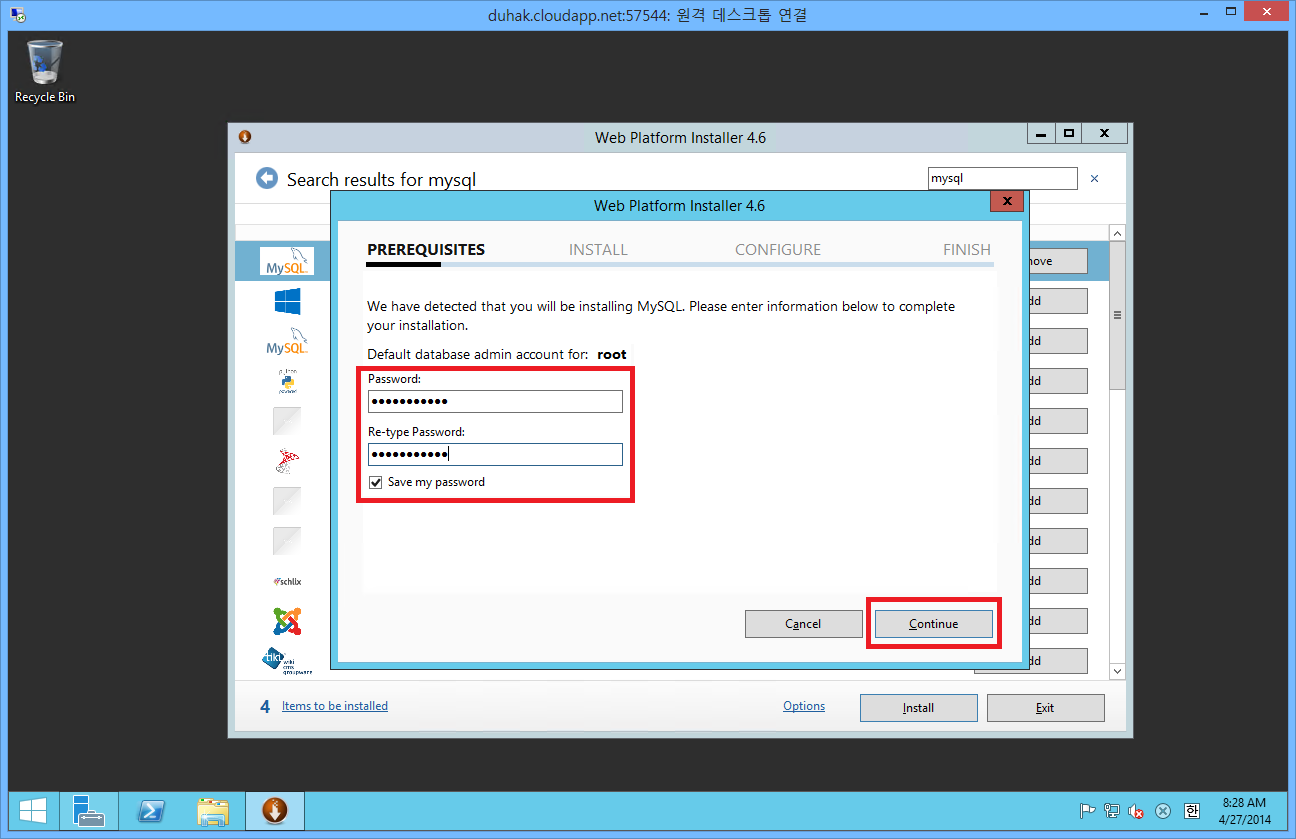Click the Exit button
The width and height of the screenshot is (1296, 839).
(x=1045, y=708)
